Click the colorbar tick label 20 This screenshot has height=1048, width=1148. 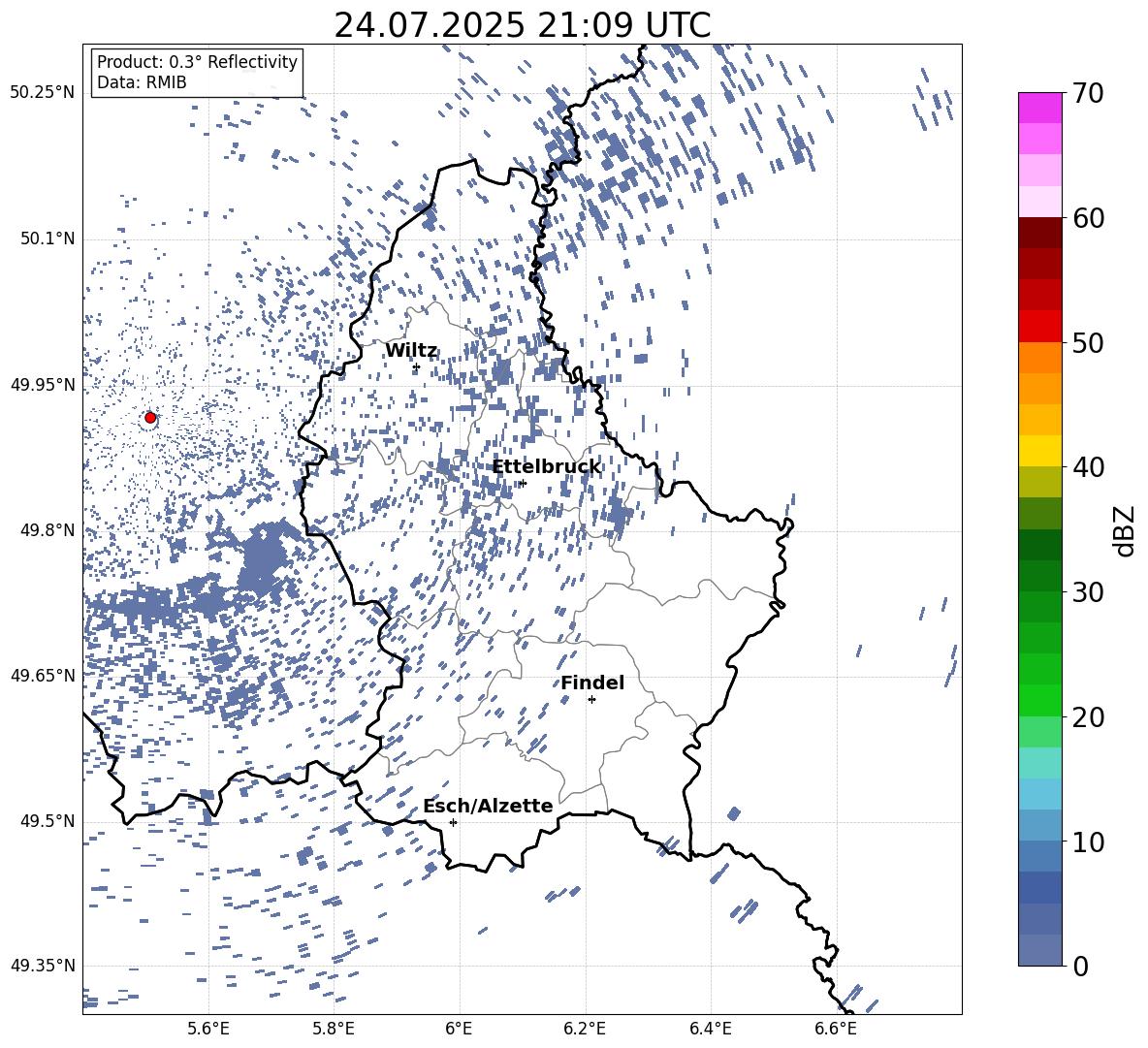(x=1088, y=717)
